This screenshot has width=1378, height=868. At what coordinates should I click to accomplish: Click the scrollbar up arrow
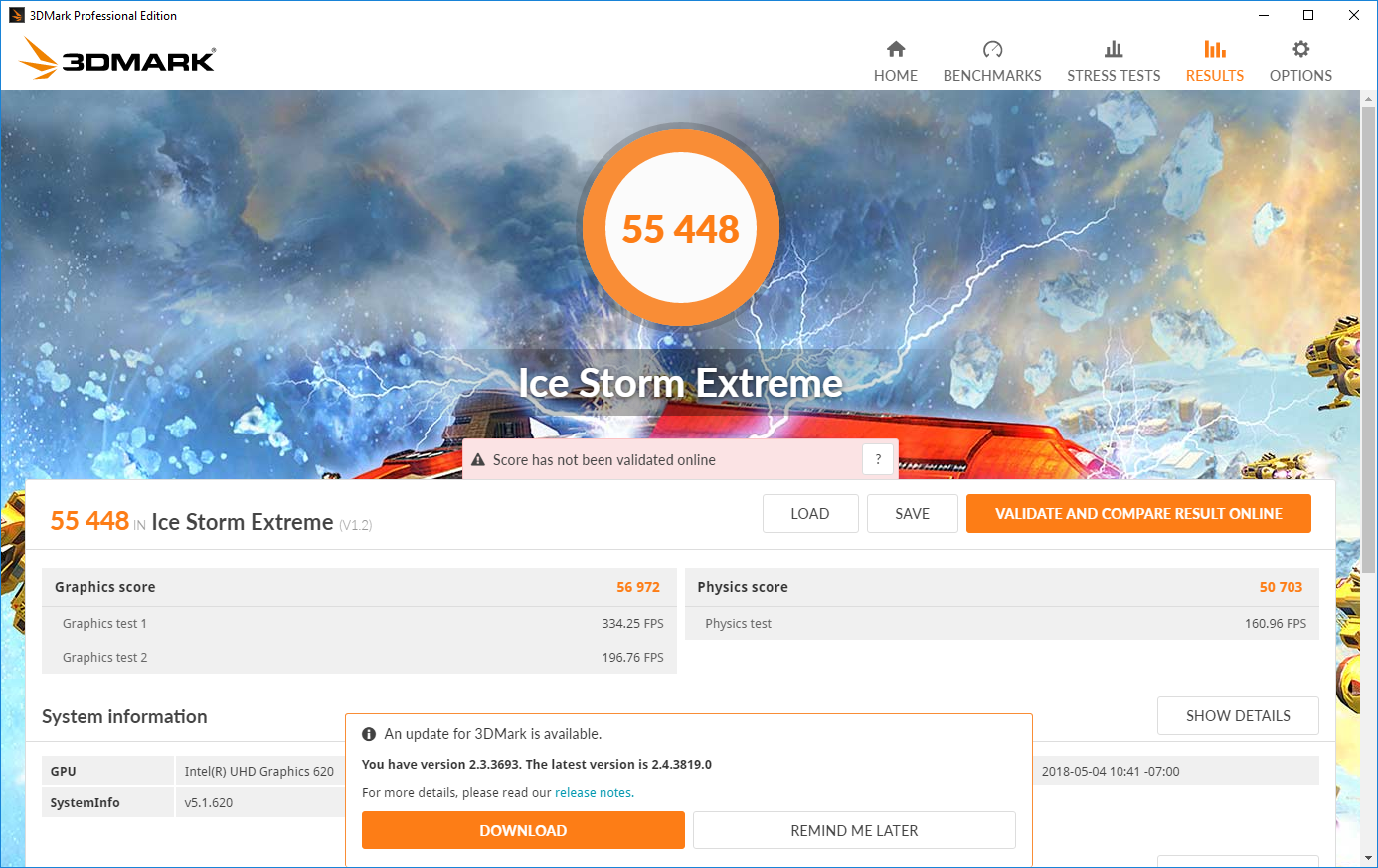click(1369, 98)
